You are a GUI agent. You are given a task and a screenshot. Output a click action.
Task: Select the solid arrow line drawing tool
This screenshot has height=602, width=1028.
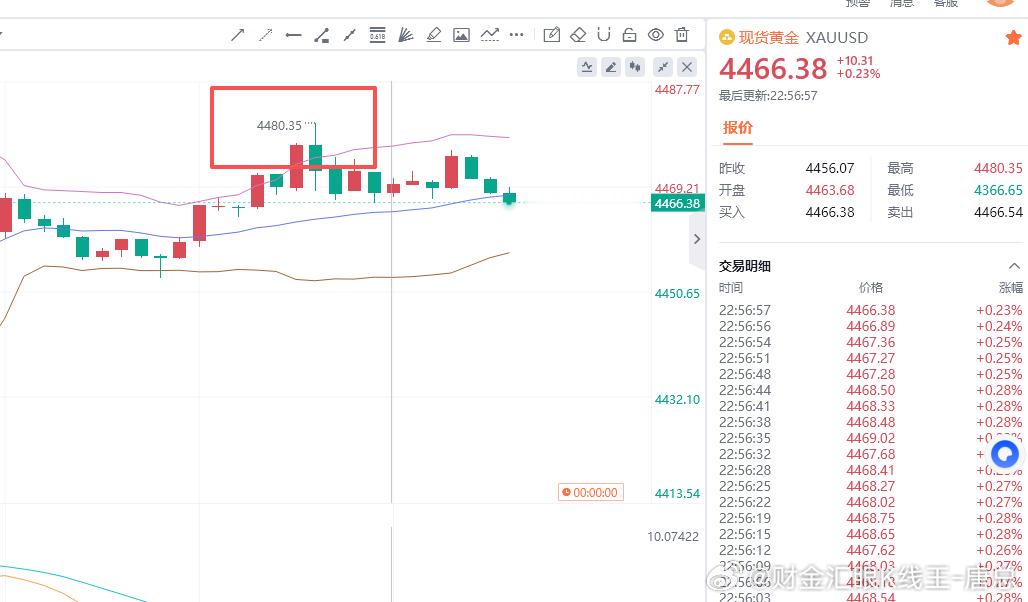237,35
